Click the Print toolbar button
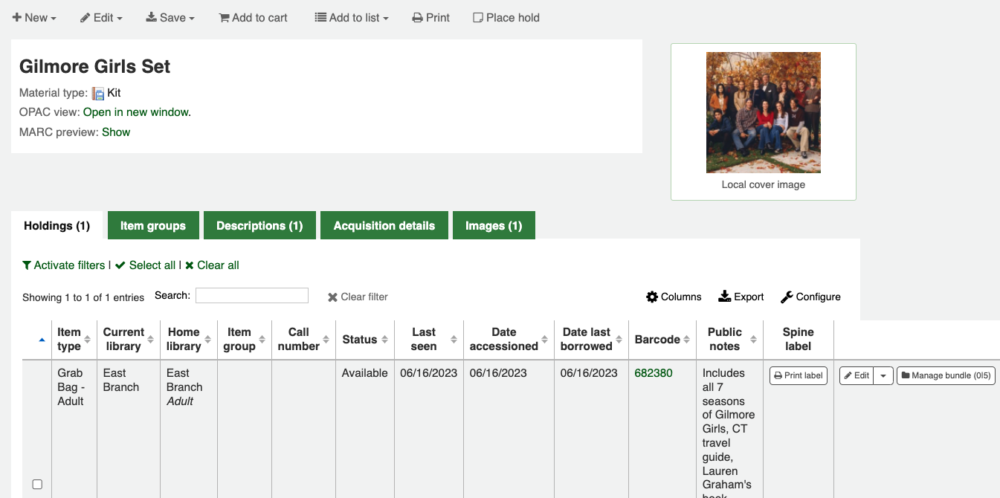The height and width of the screenshot is (498, 1000). coord(431,18)
